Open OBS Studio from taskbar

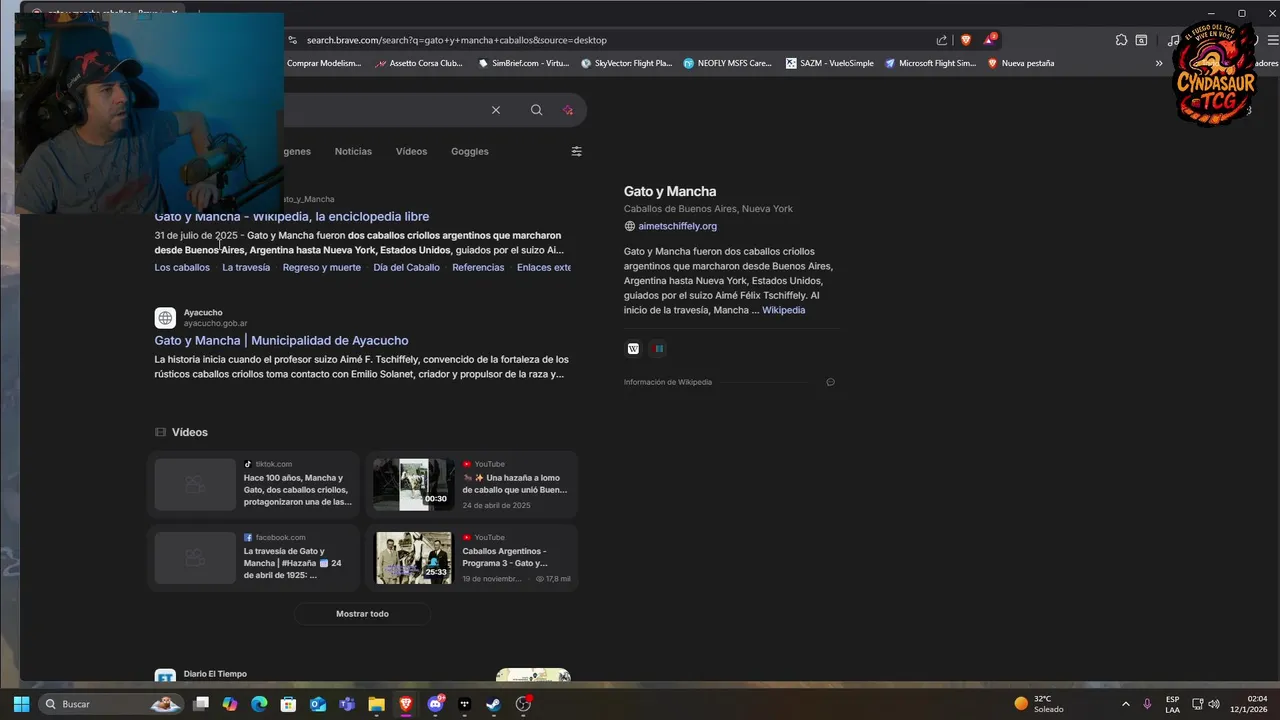tap(523, 704)
